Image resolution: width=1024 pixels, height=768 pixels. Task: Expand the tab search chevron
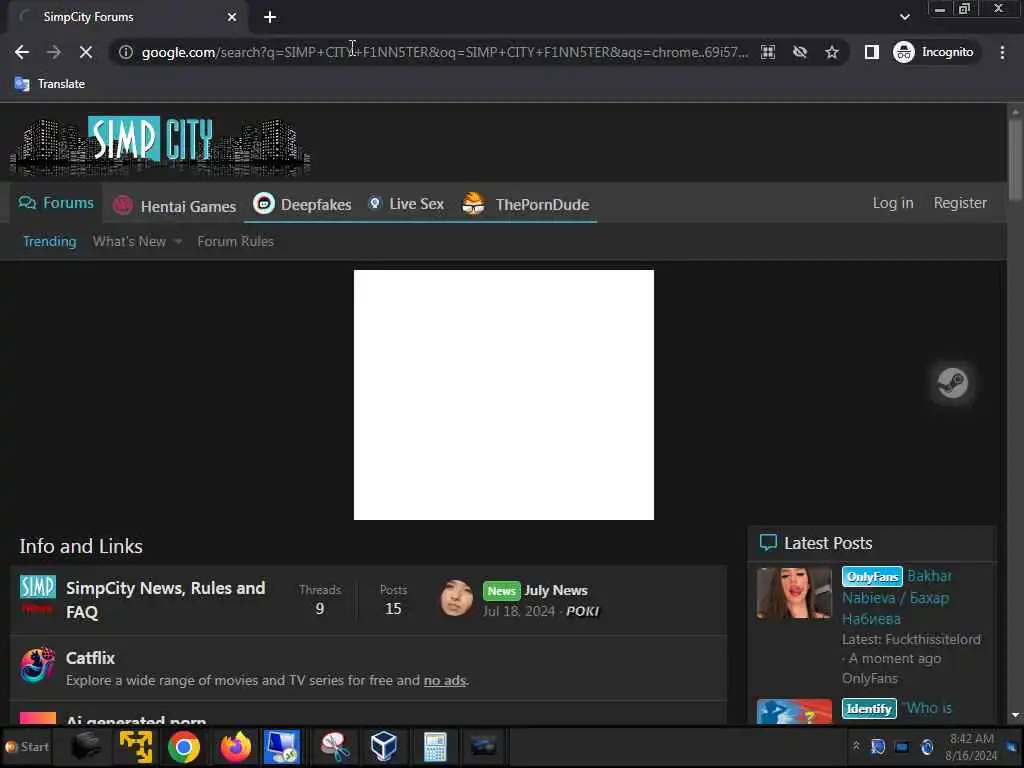(904, 17)
